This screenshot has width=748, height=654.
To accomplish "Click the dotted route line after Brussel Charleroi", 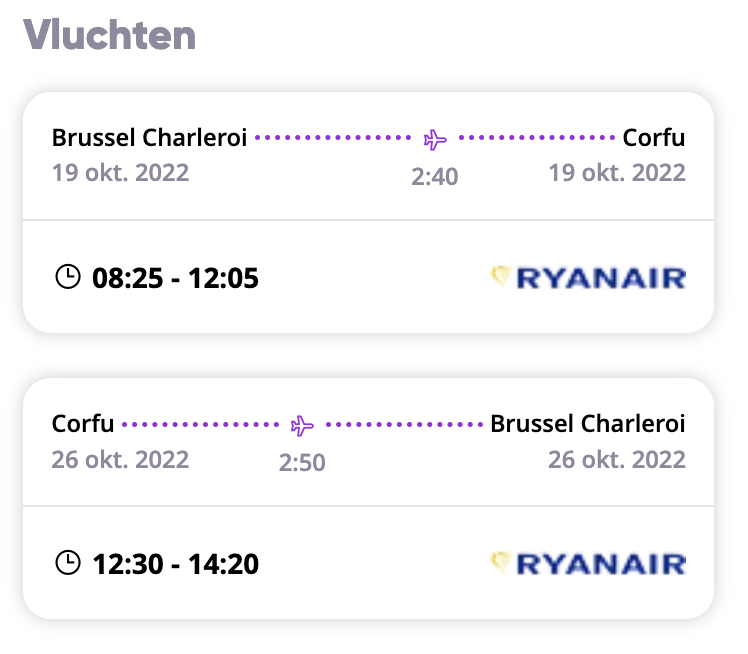I will [333, 137].
